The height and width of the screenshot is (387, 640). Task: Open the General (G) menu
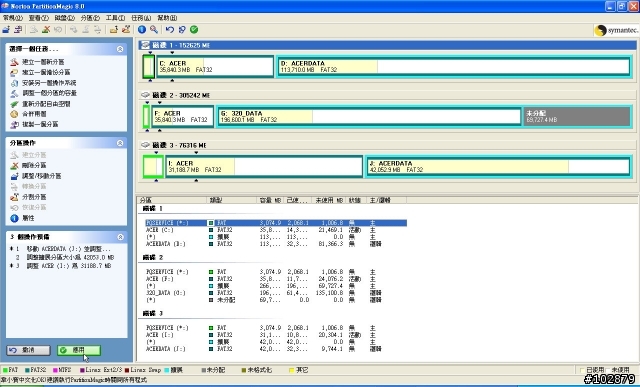(13, 18)
